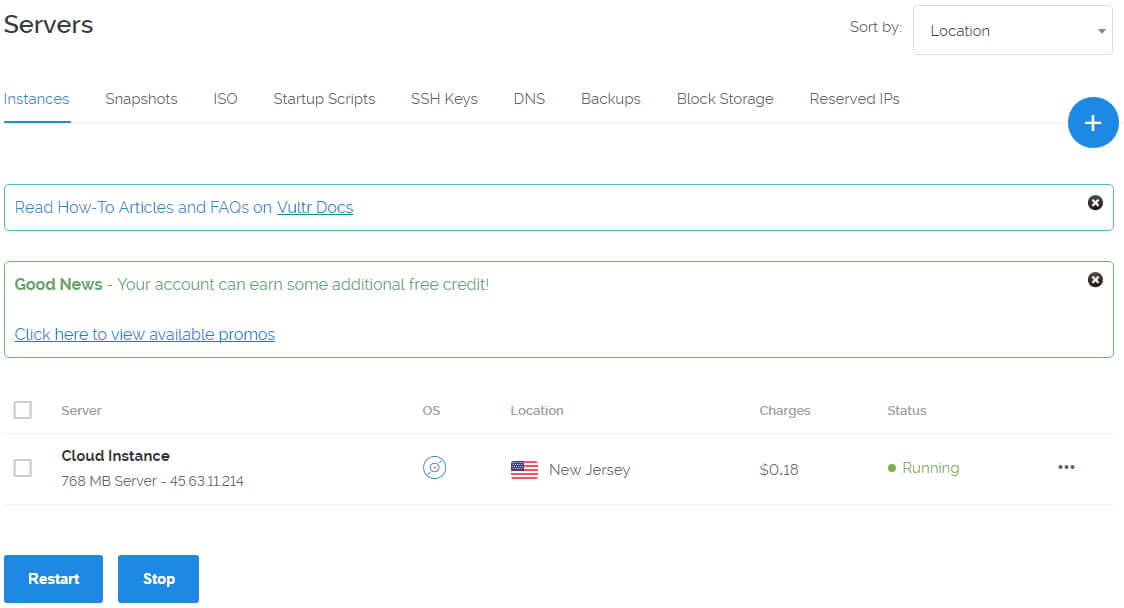
Task: Close the Good News promo banner
Action: tap(1095, 280)
